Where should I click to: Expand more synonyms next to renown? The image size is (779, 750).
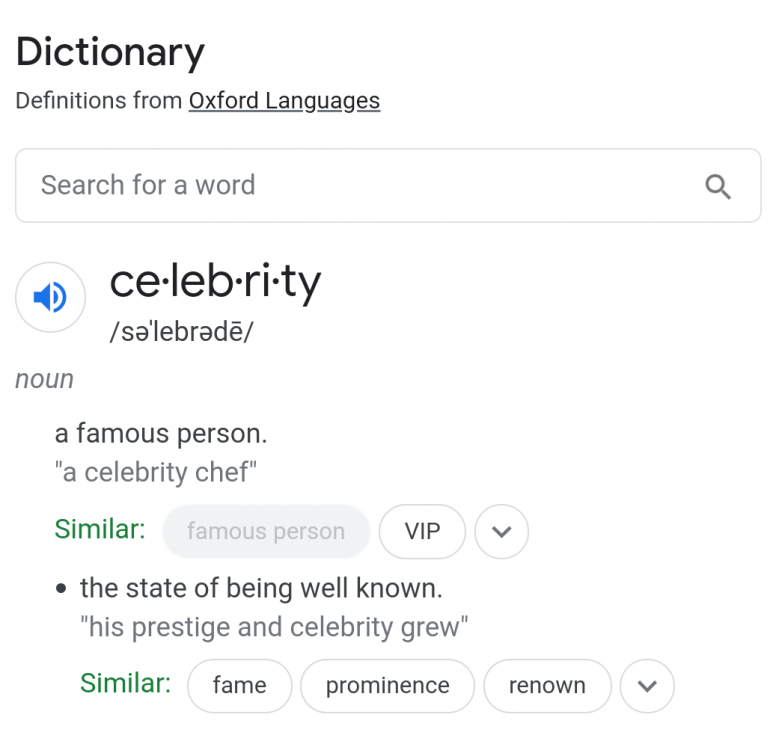[647, 686]
